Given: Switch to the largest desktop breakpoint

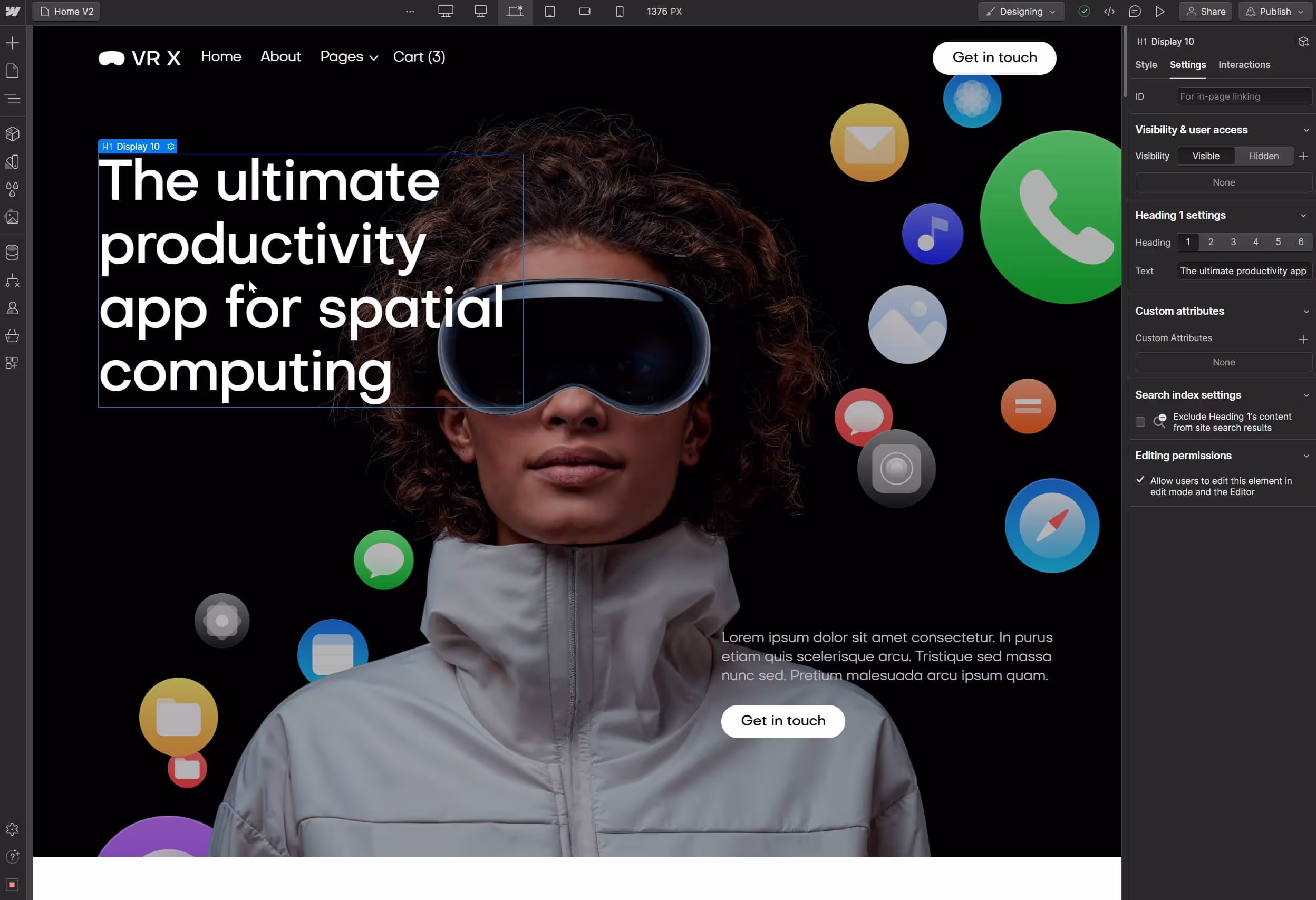Looking at the screenshot, I should [446, 11].
